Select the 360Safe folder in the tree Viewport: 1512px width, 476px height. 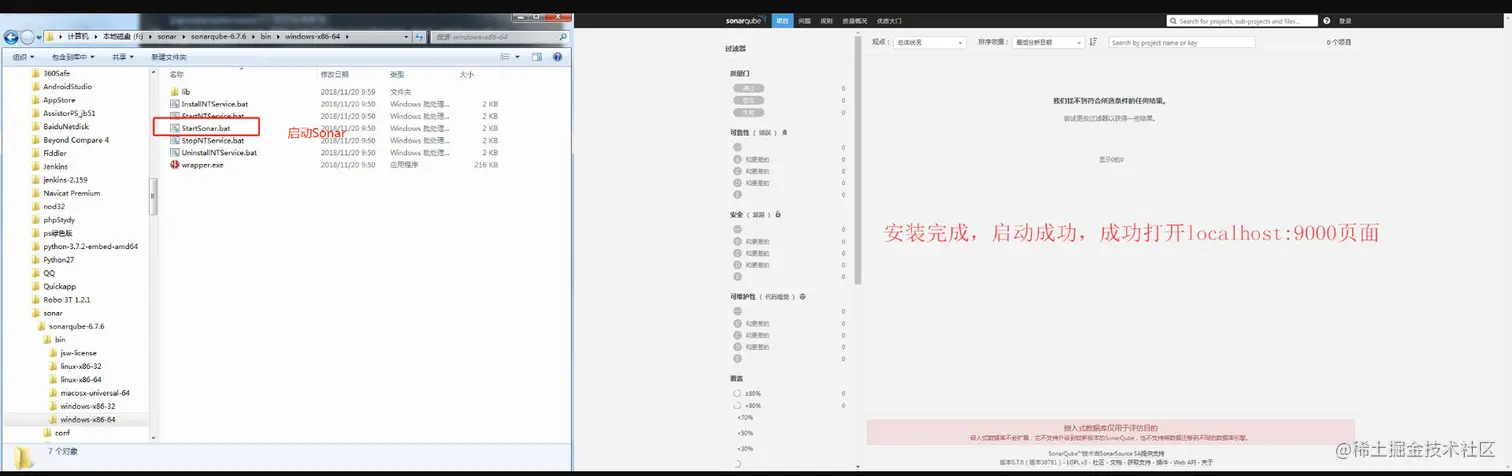click(x=51, y=73)
